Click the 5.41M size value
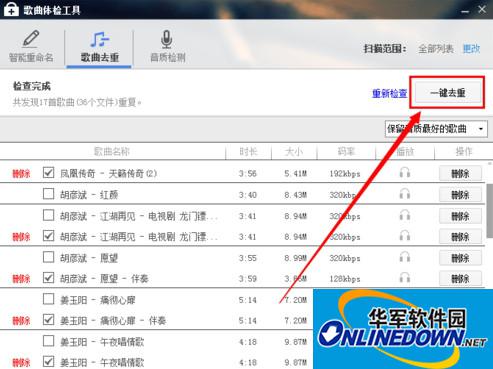This screenshot has height=369, width=493. click(295, 174)
